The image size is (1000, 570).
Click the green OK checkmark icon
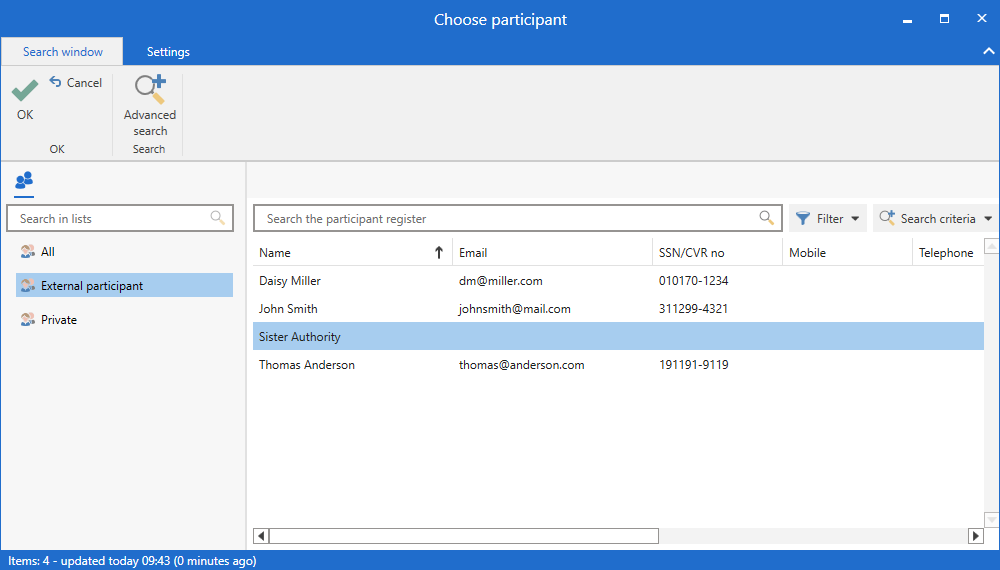pyautogui.click(x=25, y=92)
